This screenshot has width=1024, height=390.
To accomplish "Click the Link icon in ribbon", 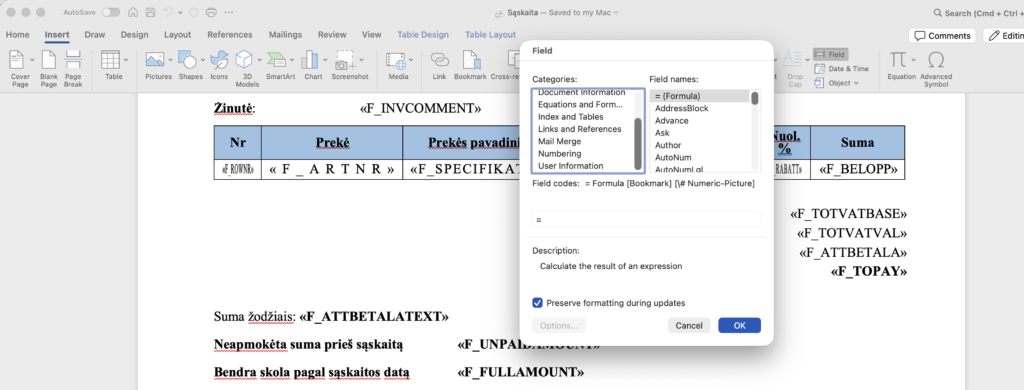I will tap(440, 60).
